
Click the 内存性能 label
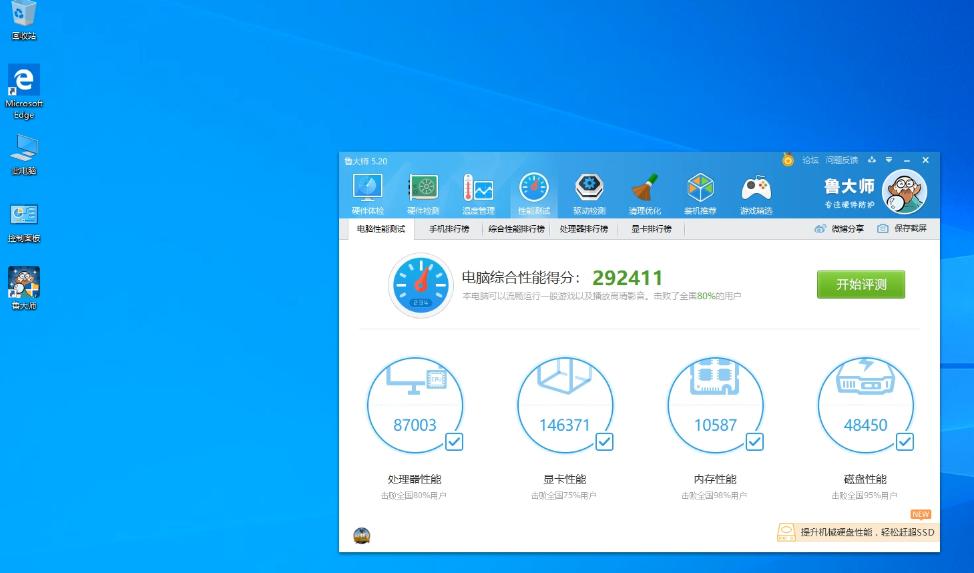pyautogui.click(x=715, y=479)
